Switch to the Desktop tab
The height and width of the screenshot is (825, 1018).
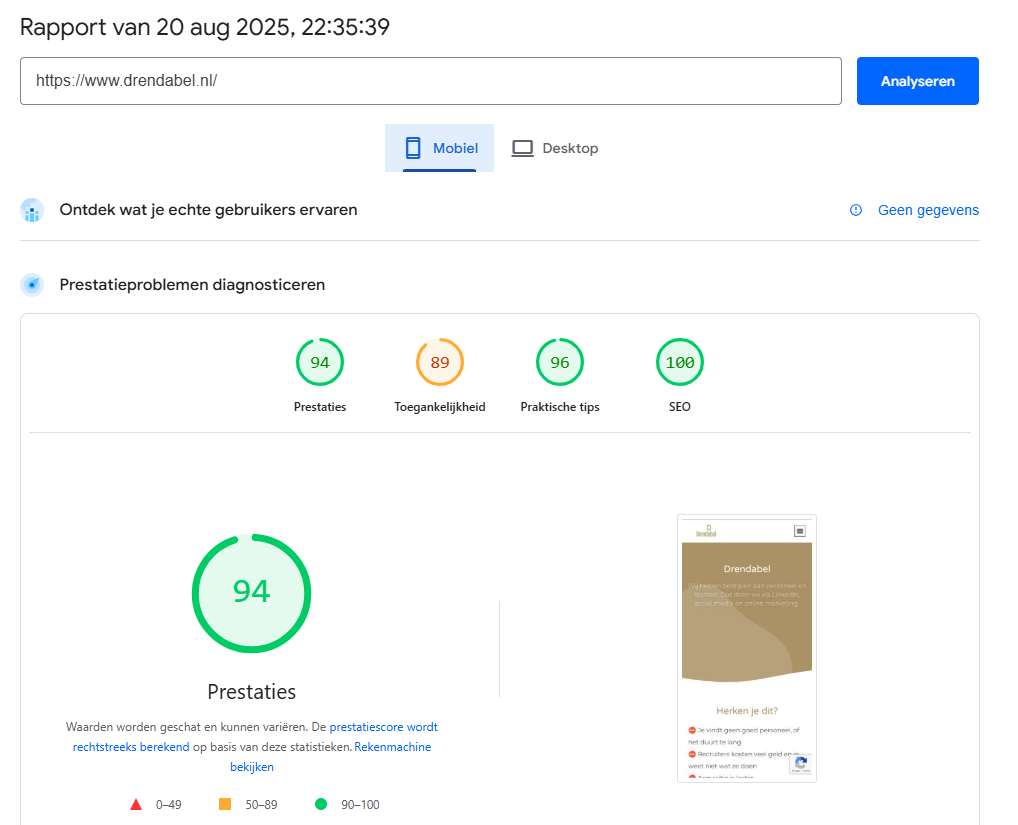point(555,148)
